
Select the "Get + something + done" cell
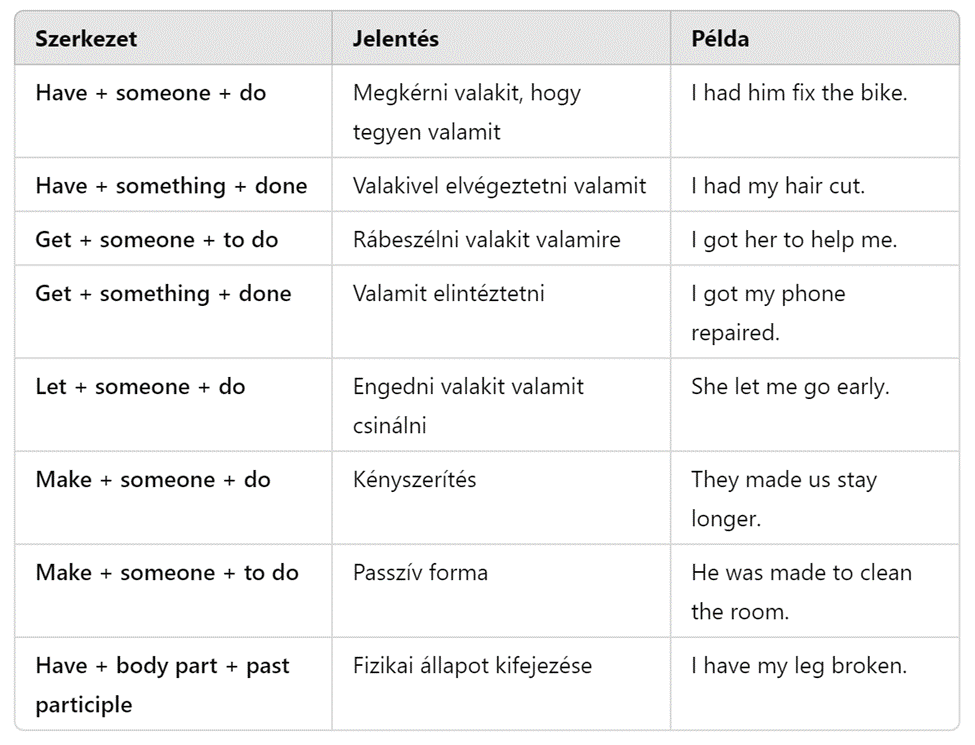point(163,294)
